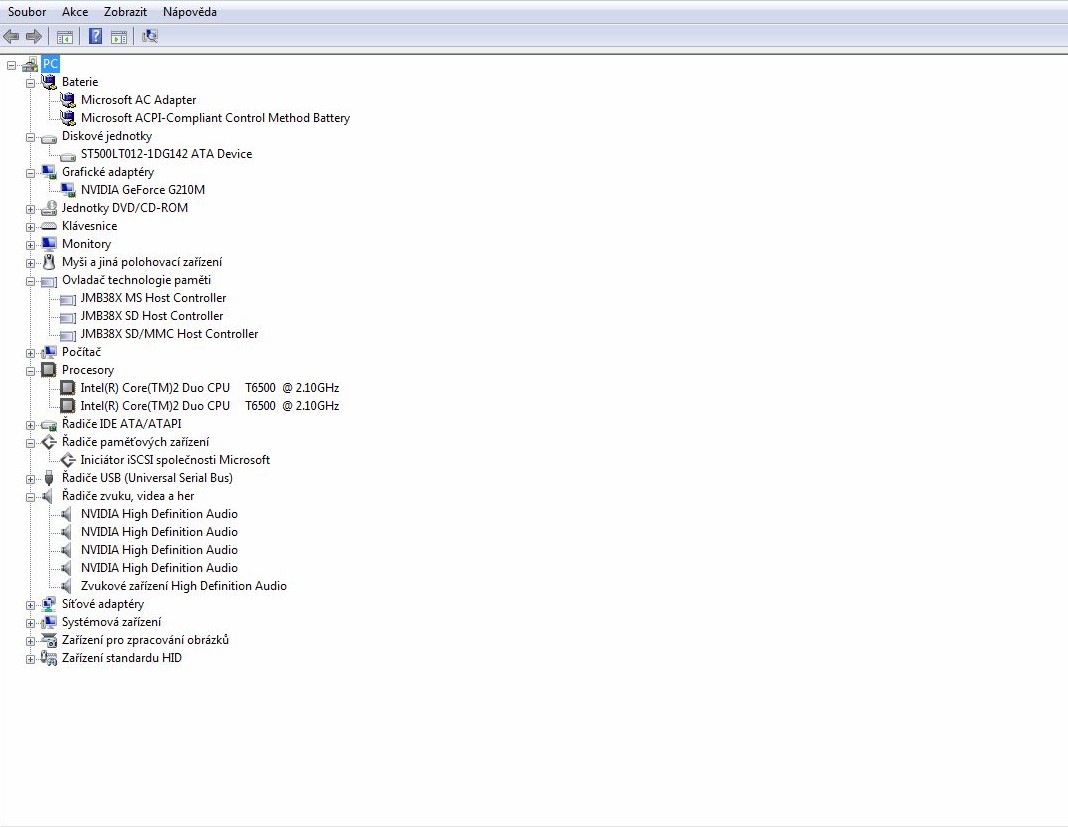
Task: Open the Zobrazit menu
Action: (125, 12)
